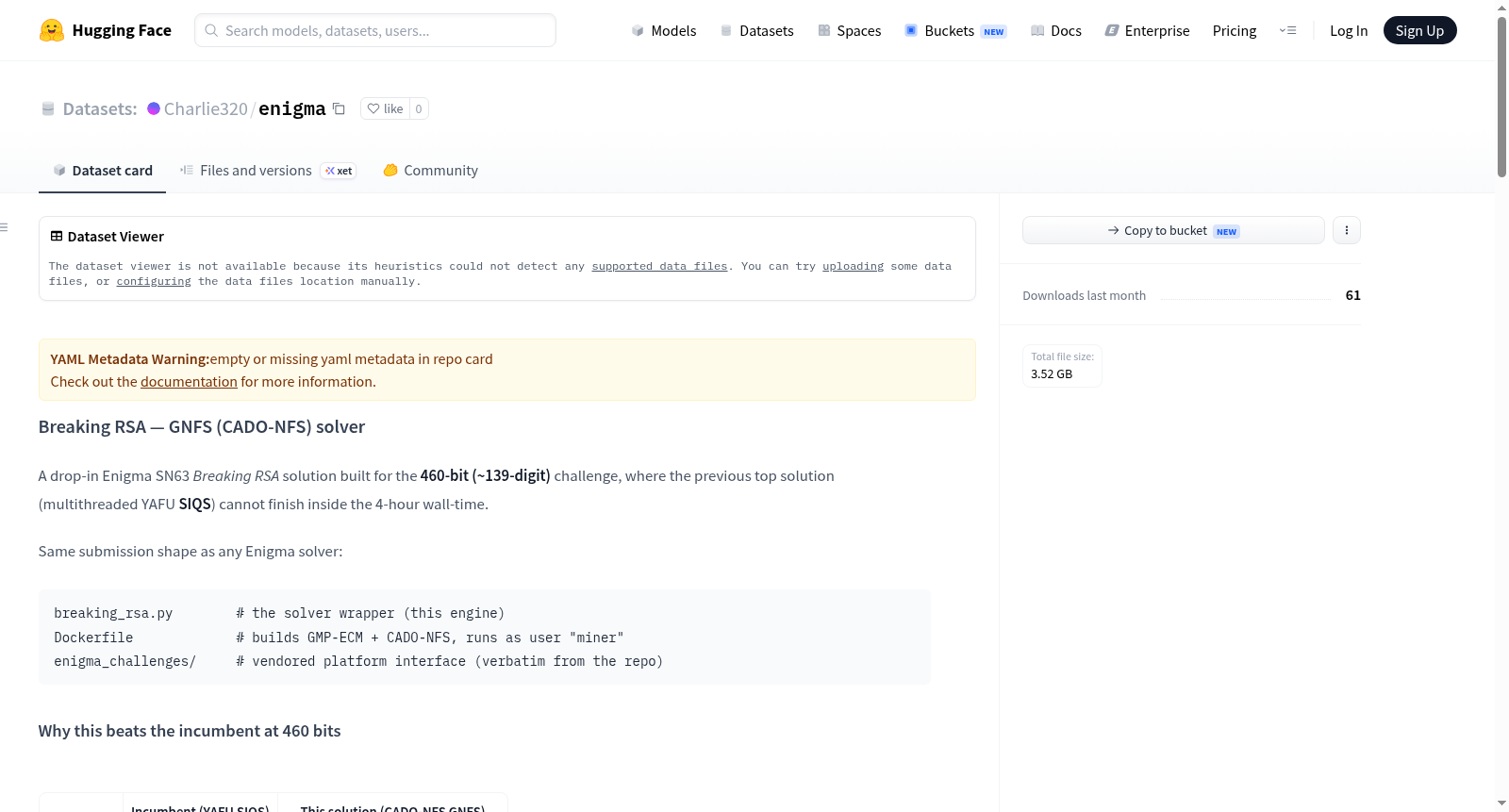
Task: Click the breaking_rsa.py filename in code block
Action: (113, 613)
